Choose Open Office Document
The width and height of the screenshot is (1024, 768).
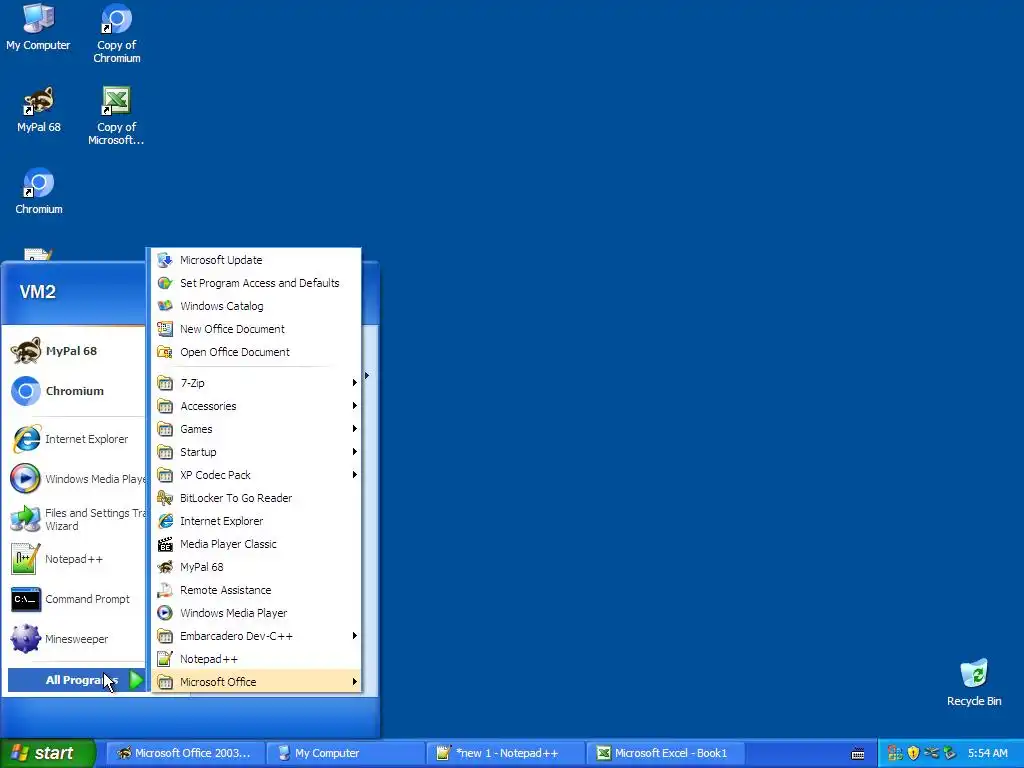[x=257, y=352]
